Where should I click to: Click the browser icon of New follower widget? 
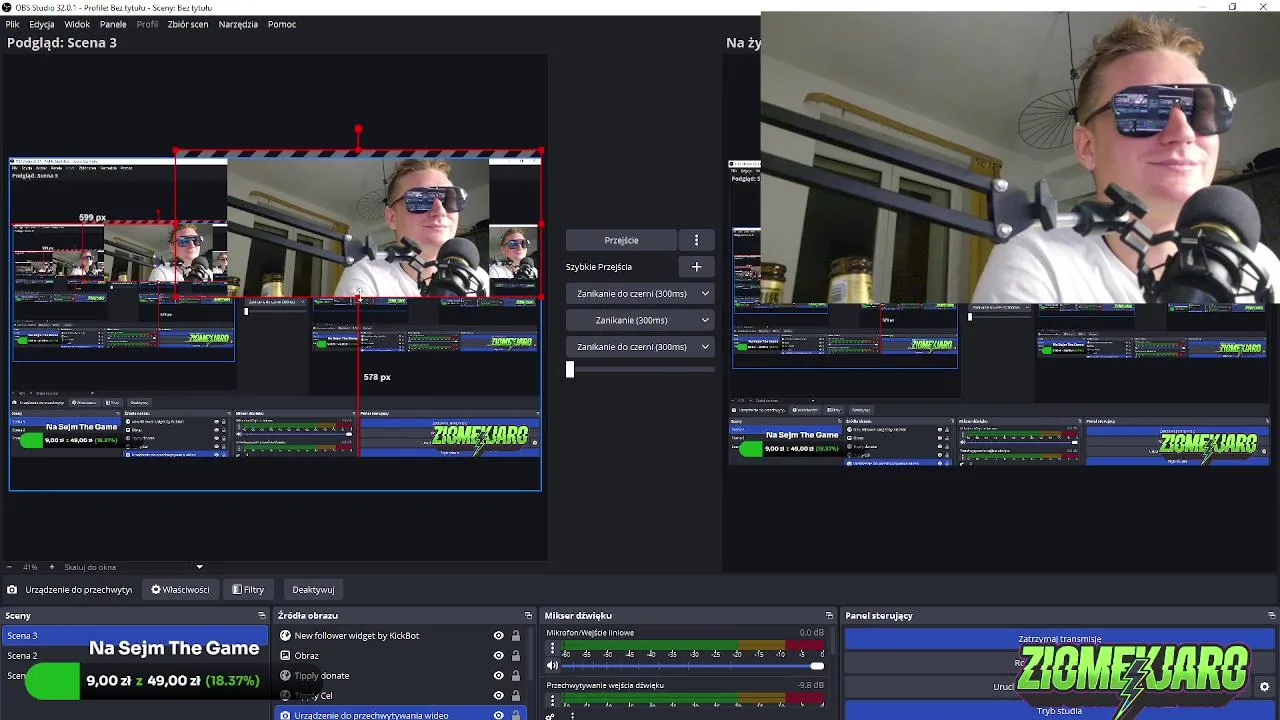tap(285, 636)
